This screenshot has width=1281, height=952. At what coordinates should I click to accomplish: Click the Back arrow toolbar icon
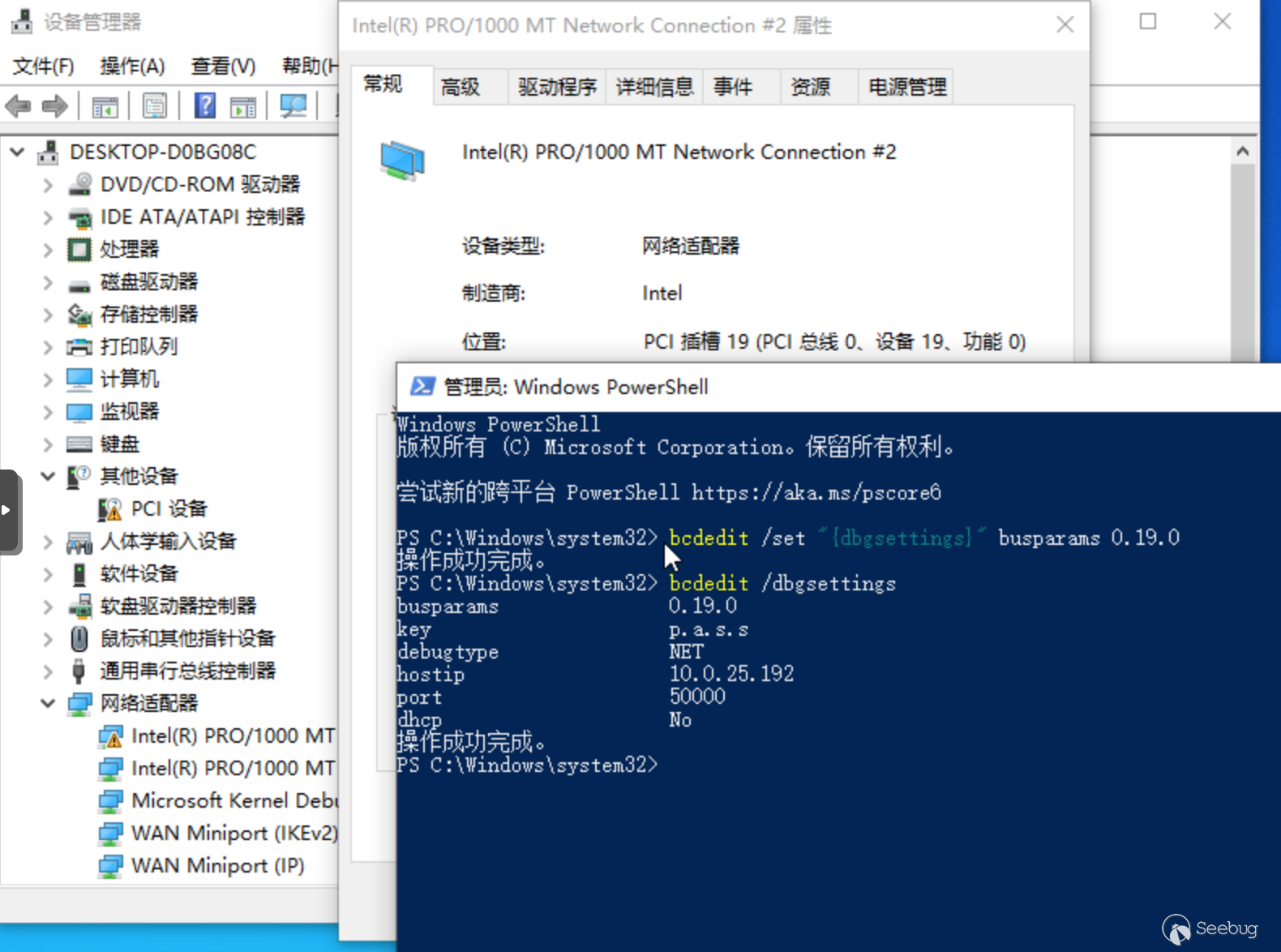click(18, 106)
